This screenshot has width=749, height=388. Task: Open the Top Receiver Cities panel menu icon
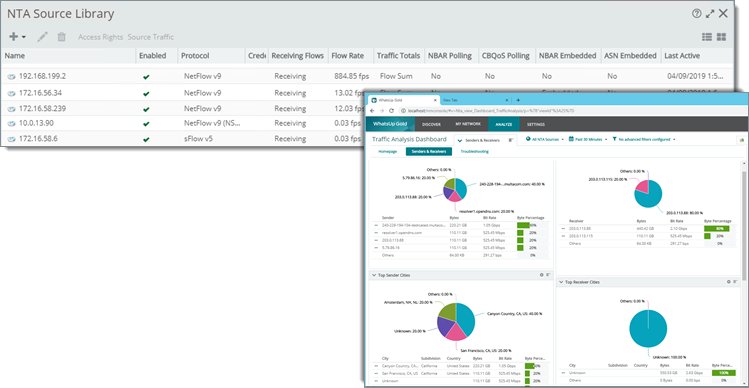click(x=735, y=282)
